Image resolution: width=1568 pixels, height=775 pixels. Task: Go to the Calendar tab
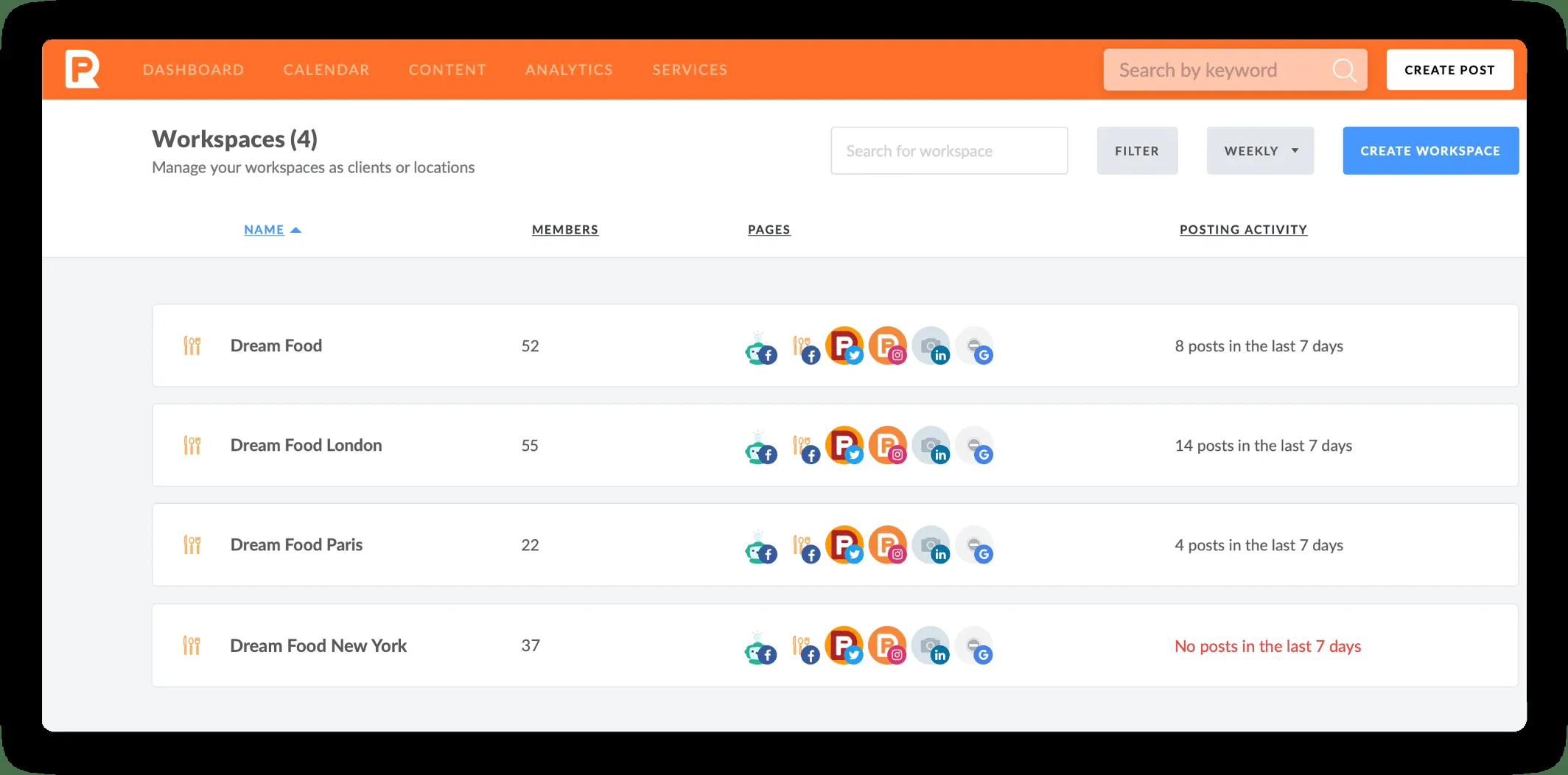pos(326,70)
